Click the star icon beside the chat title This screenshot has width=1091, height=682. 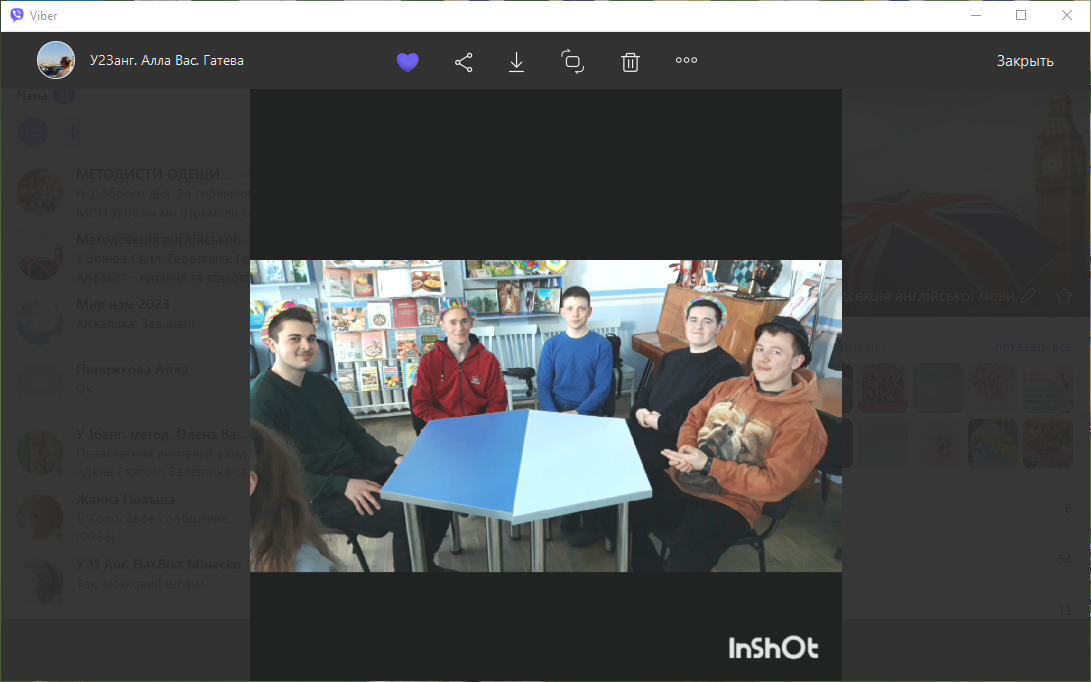pyautogui.click(x=1064, y=296)
